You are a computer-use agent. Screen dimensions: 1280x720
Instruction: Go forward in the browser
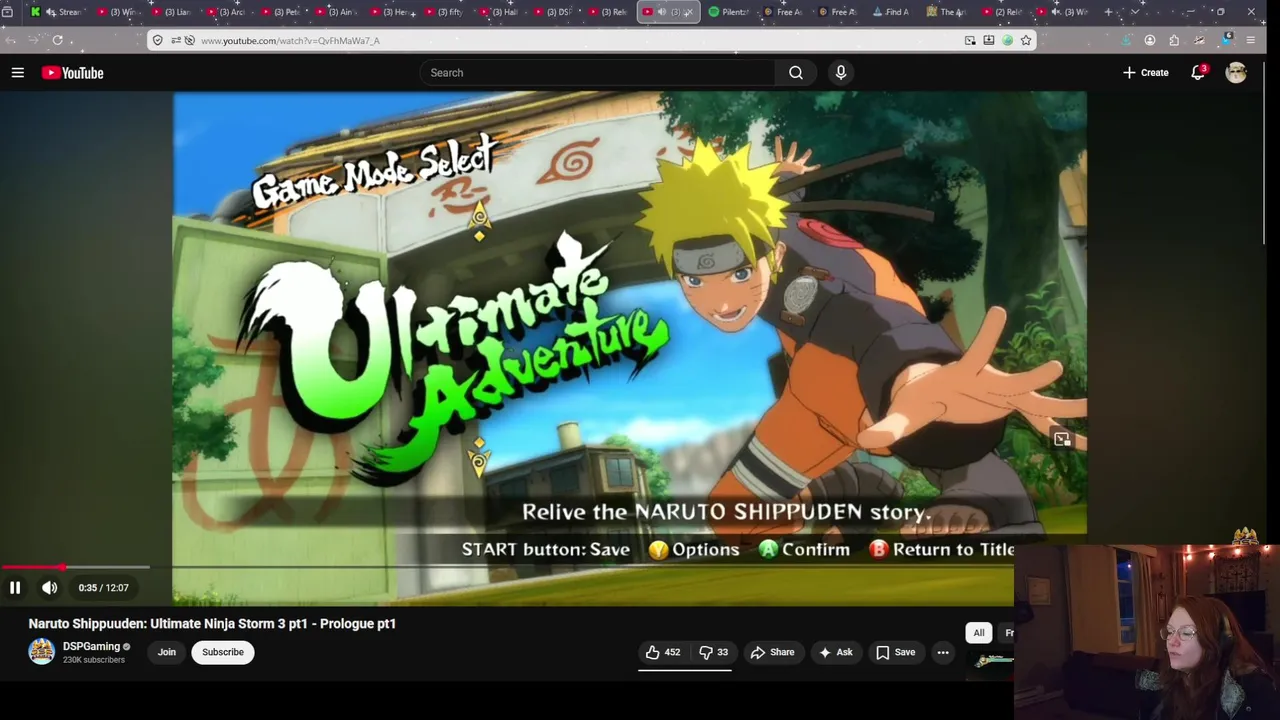coord(33,40)
